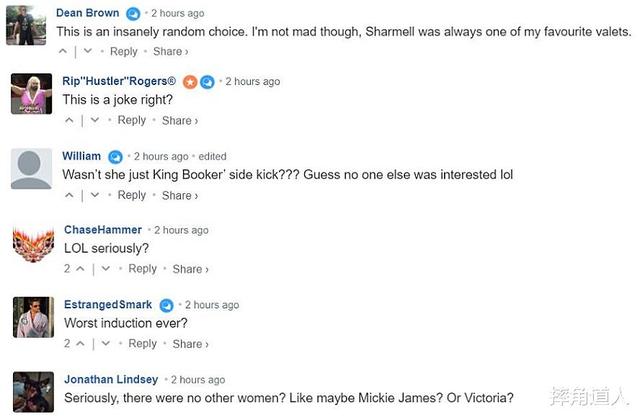Expand Share on ChaseHammer's comment
The image size is (640, 420).
191,269
